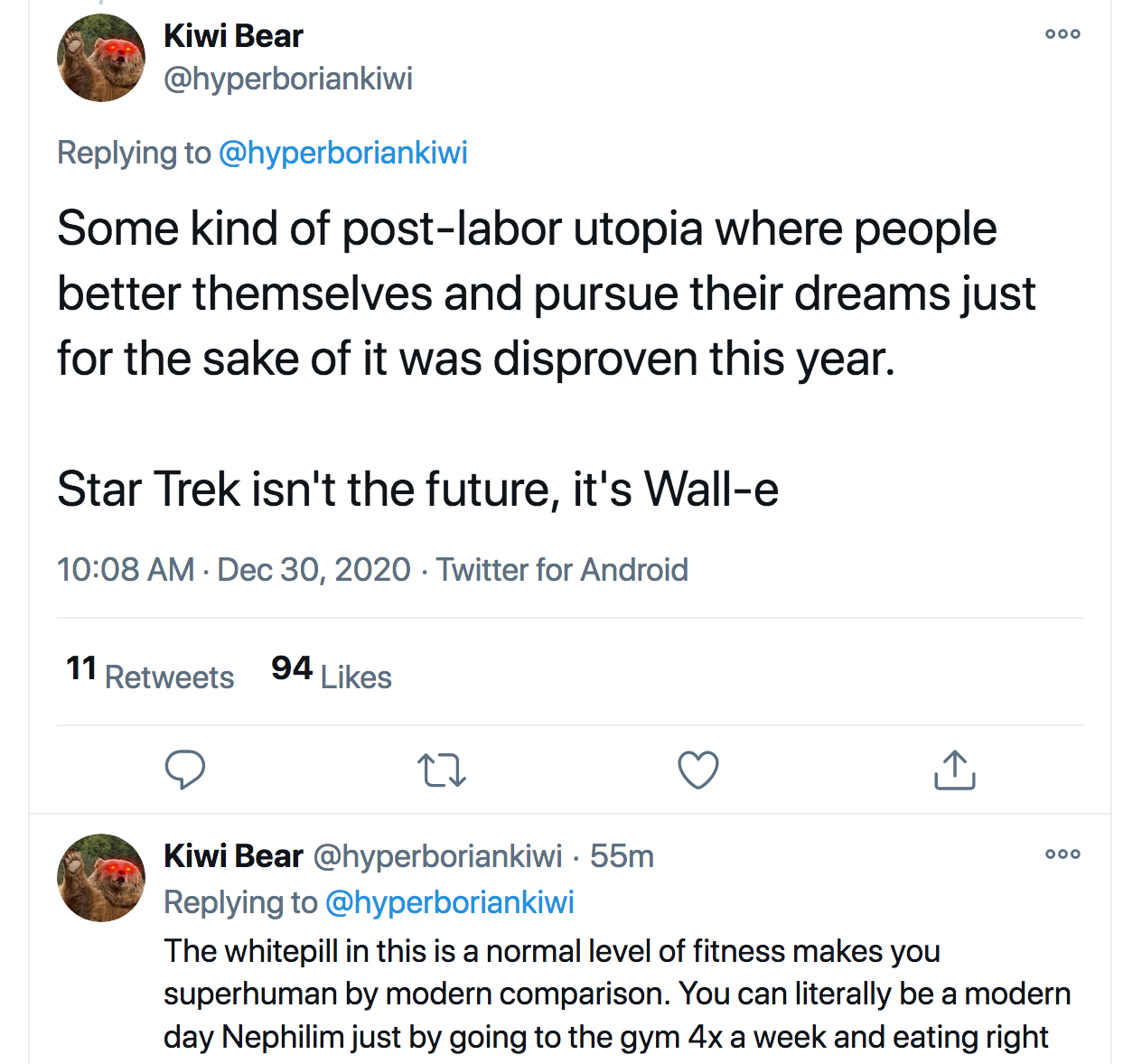Open the share upload icon
1142x1064 pixels.
(954, 770)
